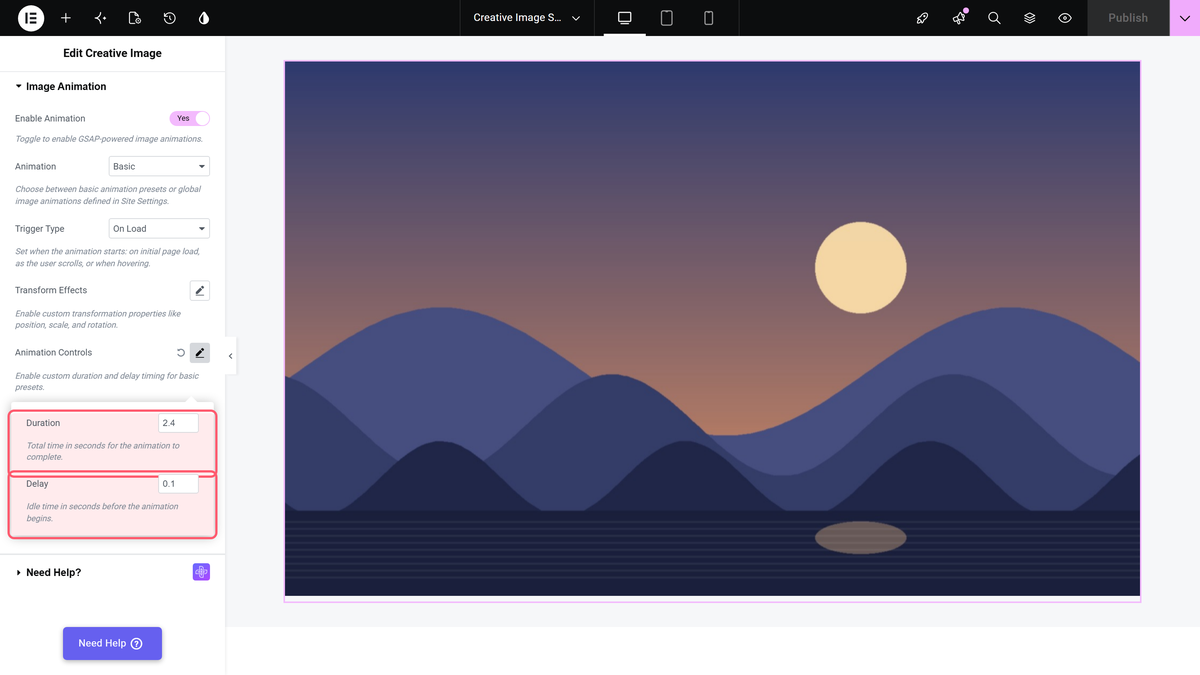This screenshot has width=1200, height=675.
Task: Click the Transform Effects label
Action: point(51,290)
